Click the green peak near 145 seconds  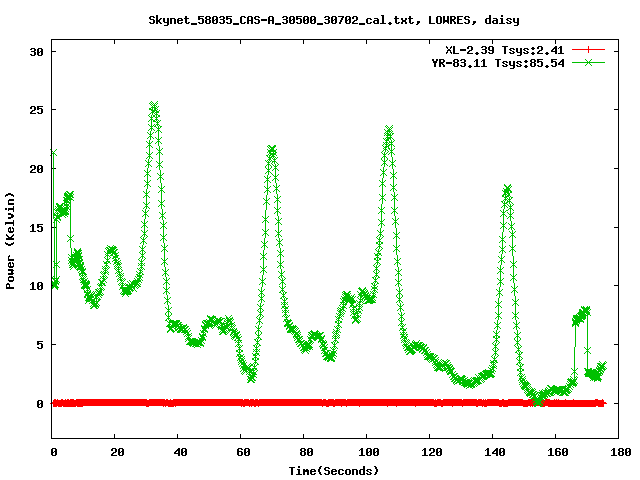click(x=507, y=189)
